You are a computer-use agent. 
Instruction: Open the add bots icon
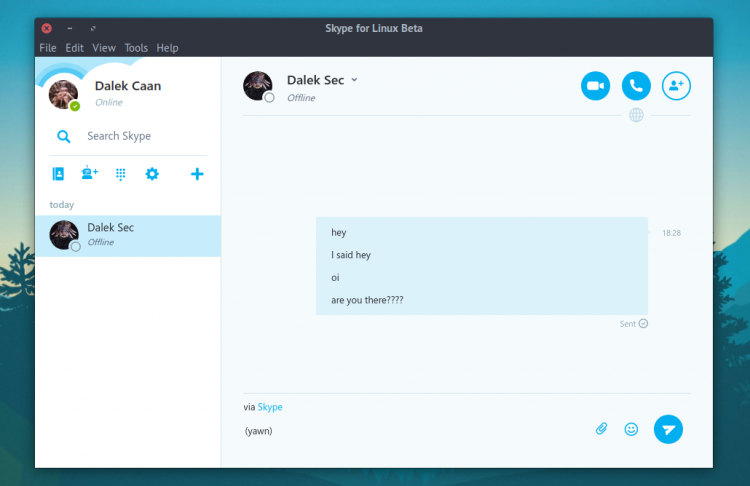click(89, 174)
